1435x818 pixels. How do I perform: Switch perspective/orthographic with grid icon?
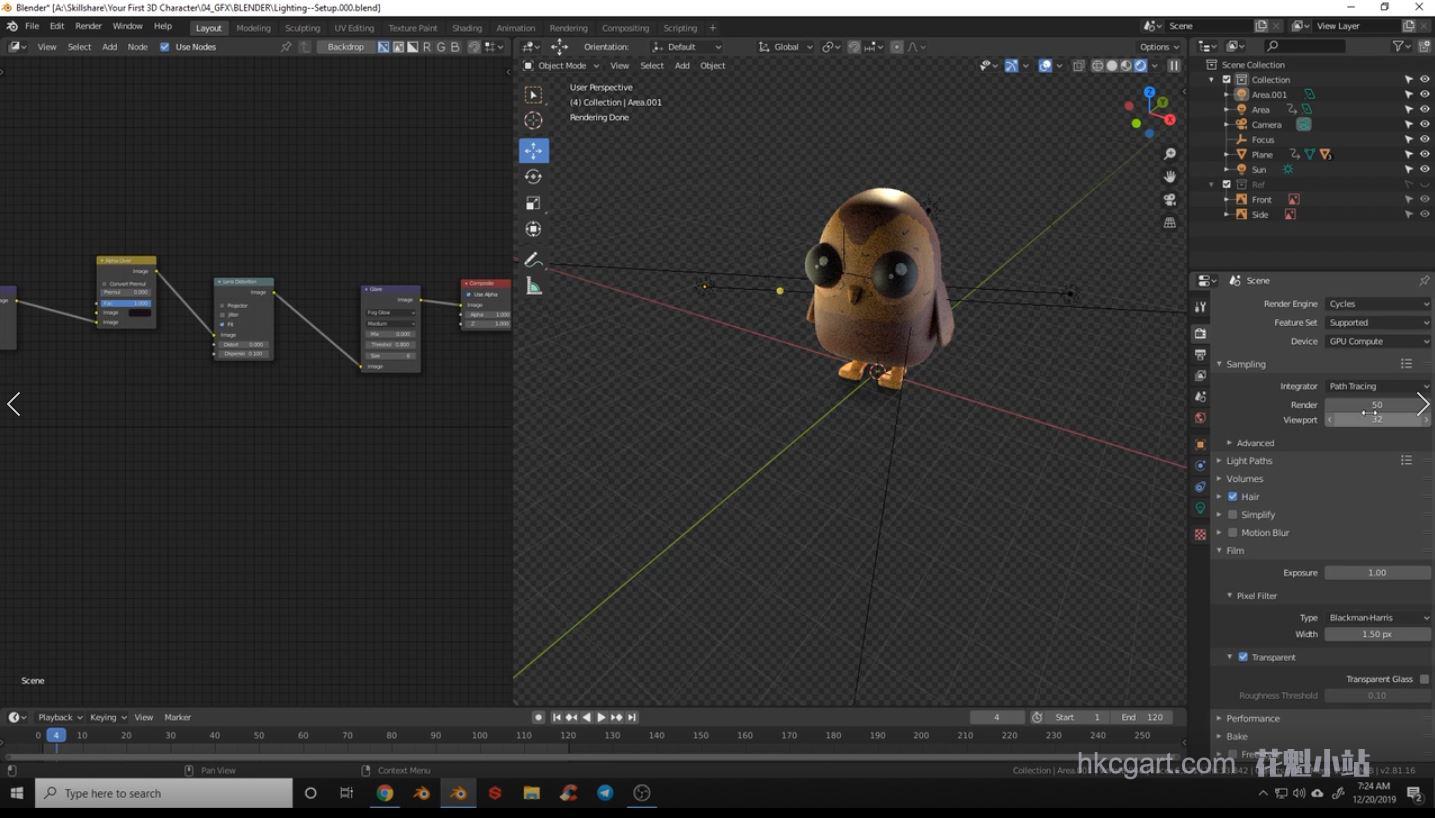[1169, 222]
